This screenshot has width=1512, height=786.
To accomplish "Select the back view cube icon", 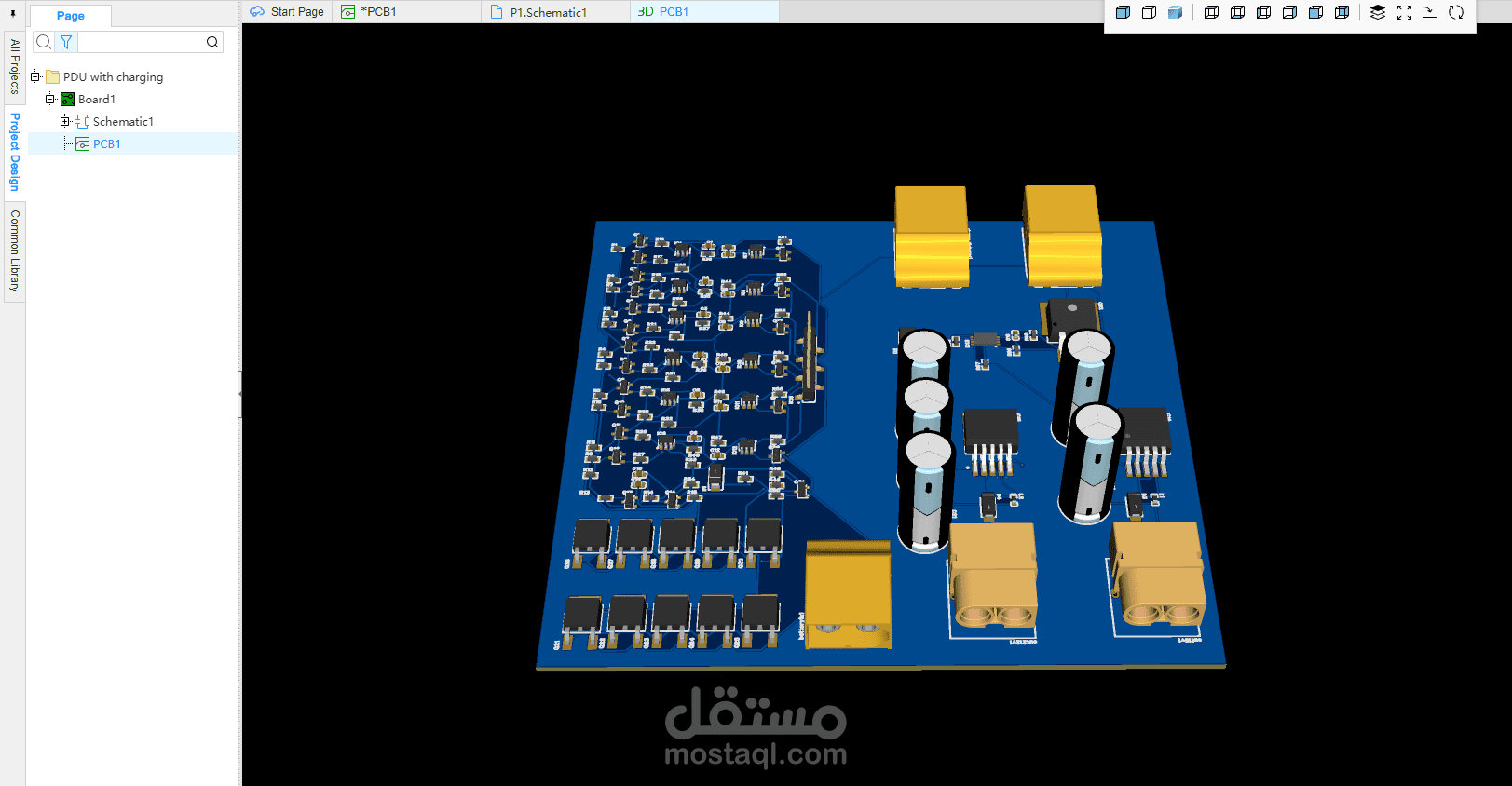I will click(x=1342, y=12).
